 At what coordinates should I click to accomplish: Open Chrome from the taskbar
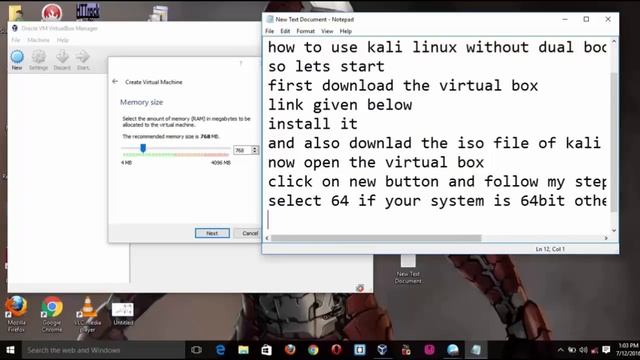click(x=313, y=350)
